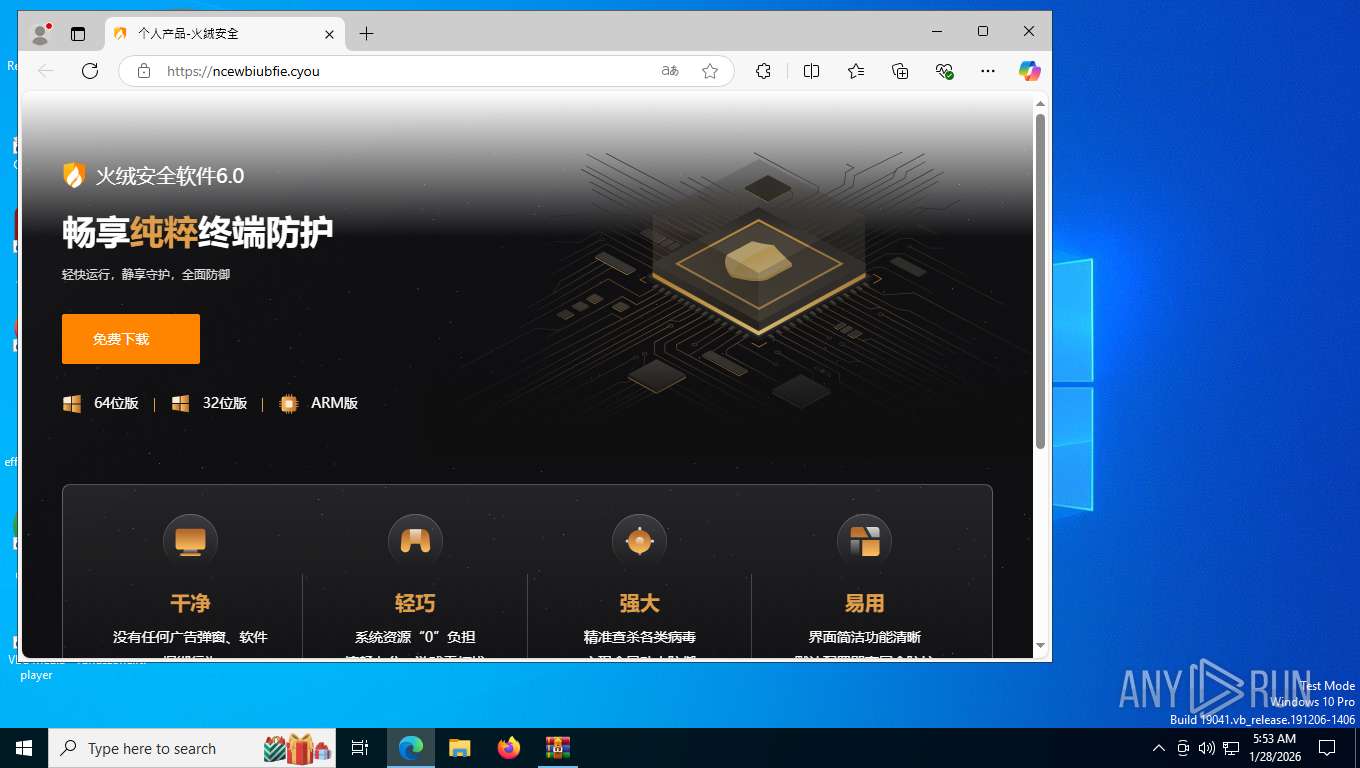Image resolution: width=1360 pixels, height=768 pixels.
Task: Open the Extensions puzzle icon
Action: (763, 71)
